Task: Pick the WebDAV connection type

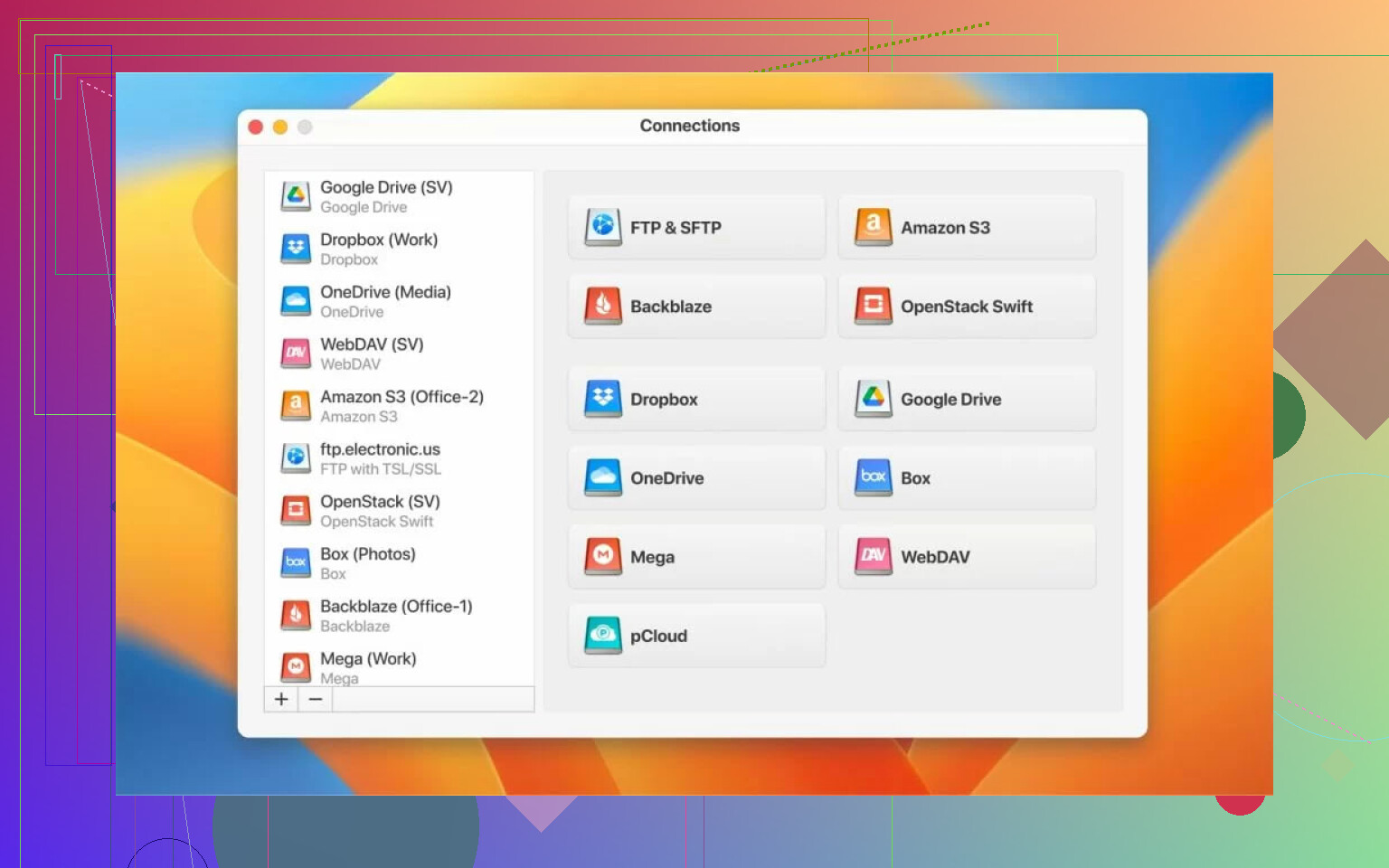Action: tap(967, 556)
